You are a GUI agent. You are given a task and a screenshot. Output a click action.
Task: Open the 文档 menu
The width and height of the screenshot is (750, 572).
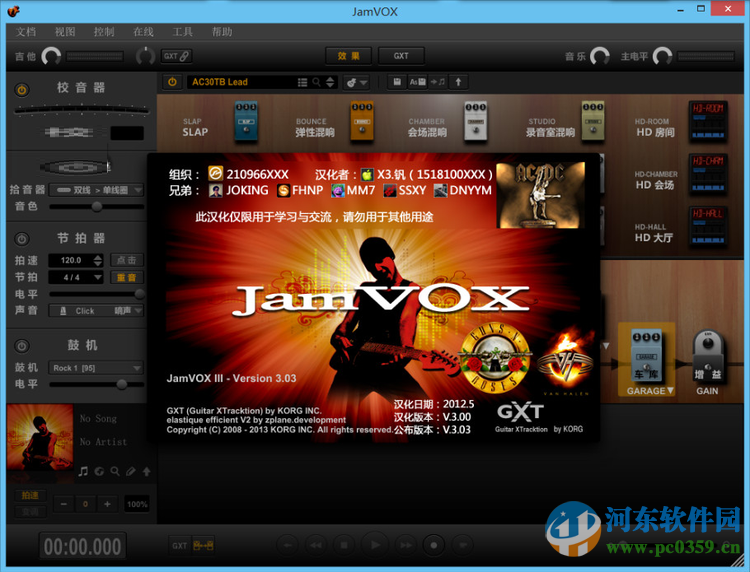click(26, 32)
